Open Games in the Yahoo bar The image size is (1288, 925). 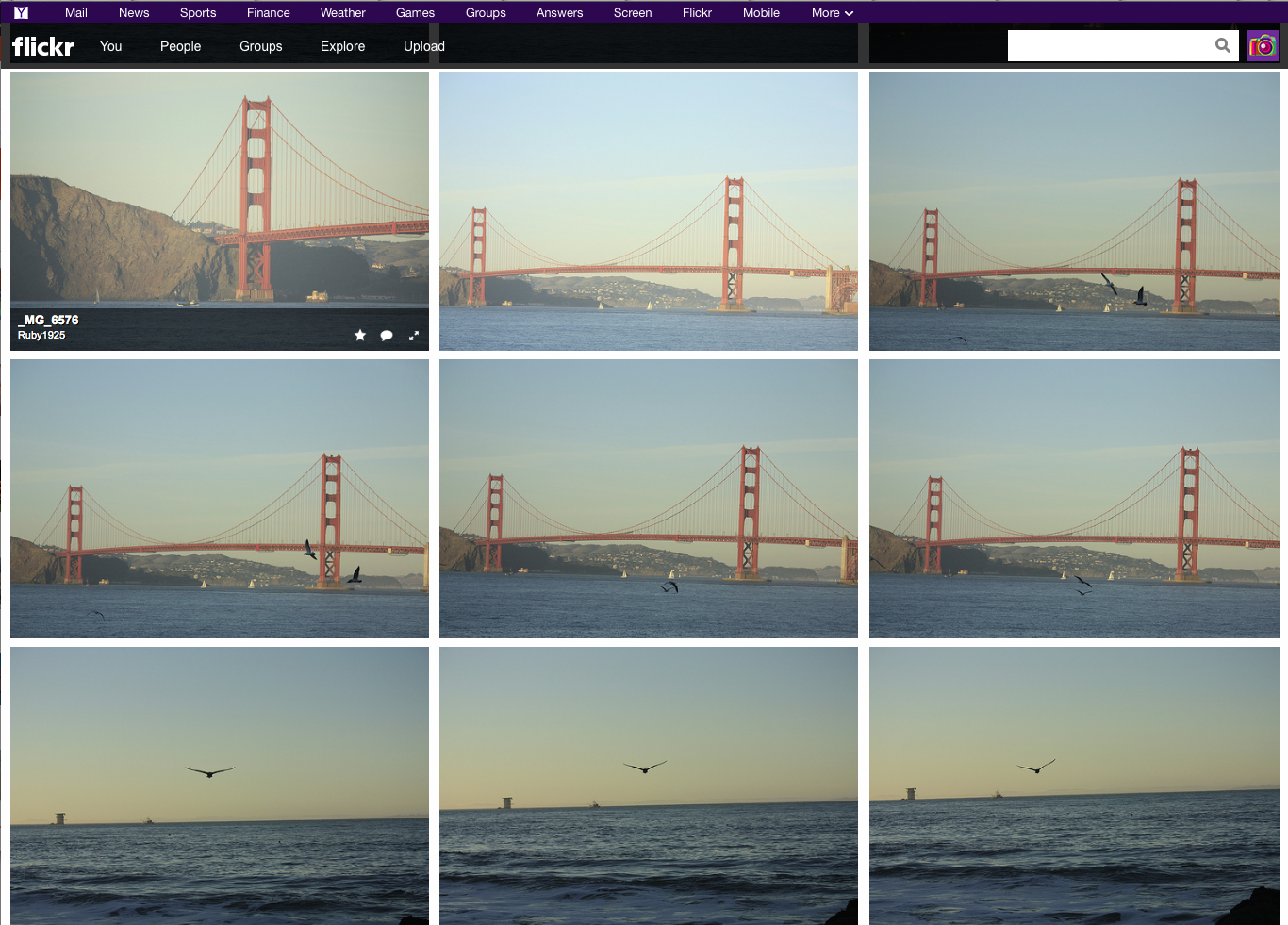(415, 13)
